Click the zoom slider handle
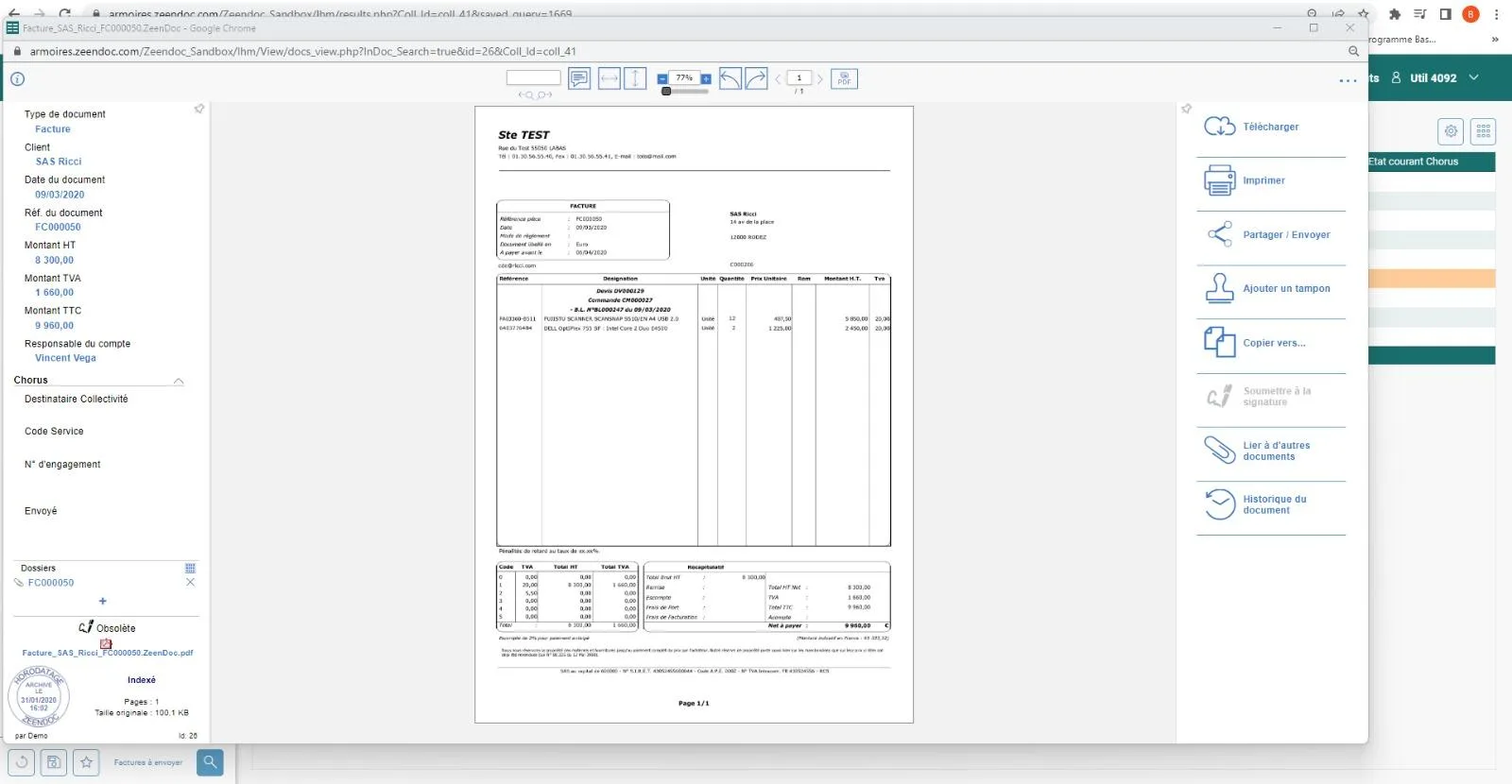The height and width of the screenshot is (784, 1512). point(666,92)
